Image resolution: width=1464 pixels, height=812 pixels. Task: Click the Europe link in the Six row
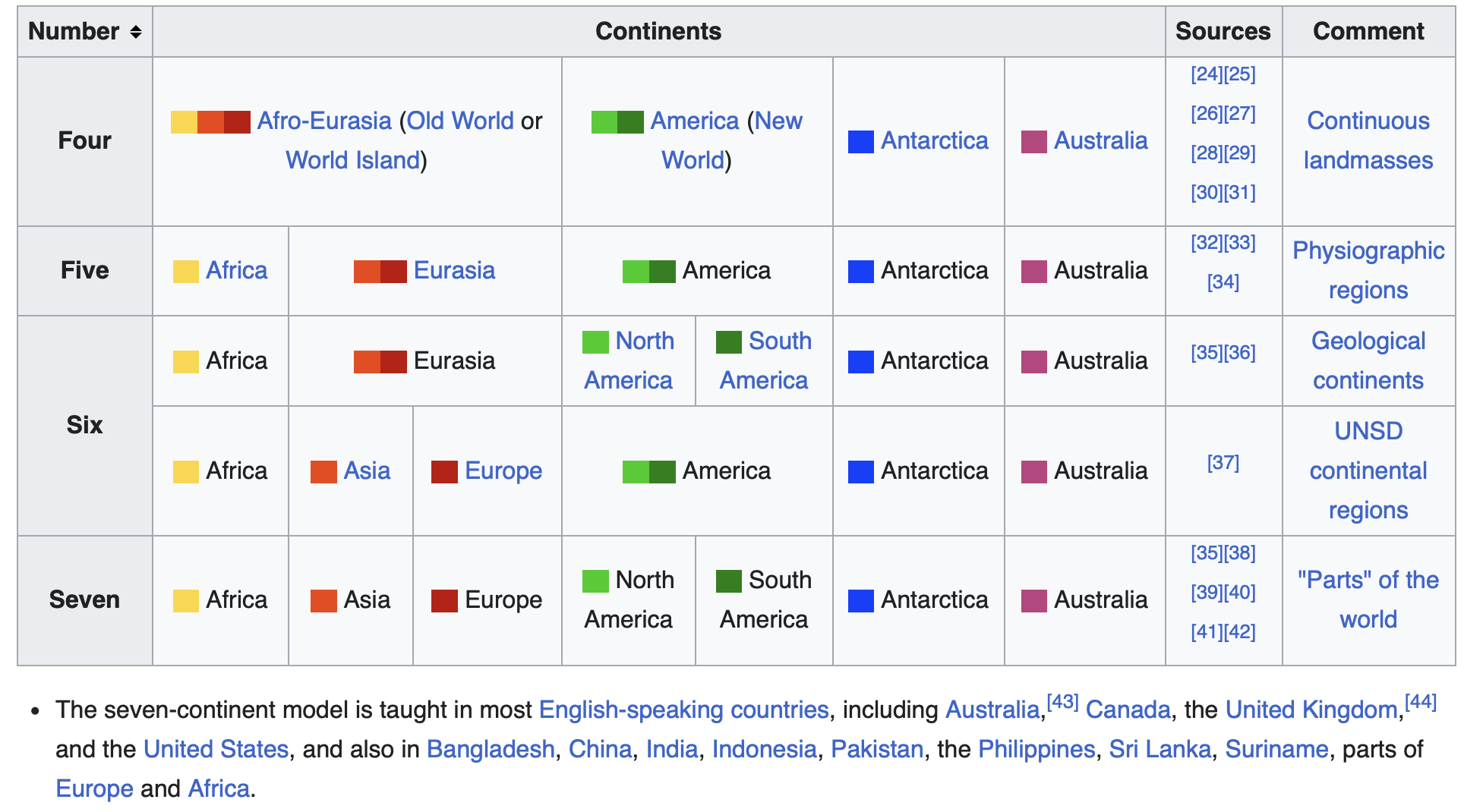[503, 471]
